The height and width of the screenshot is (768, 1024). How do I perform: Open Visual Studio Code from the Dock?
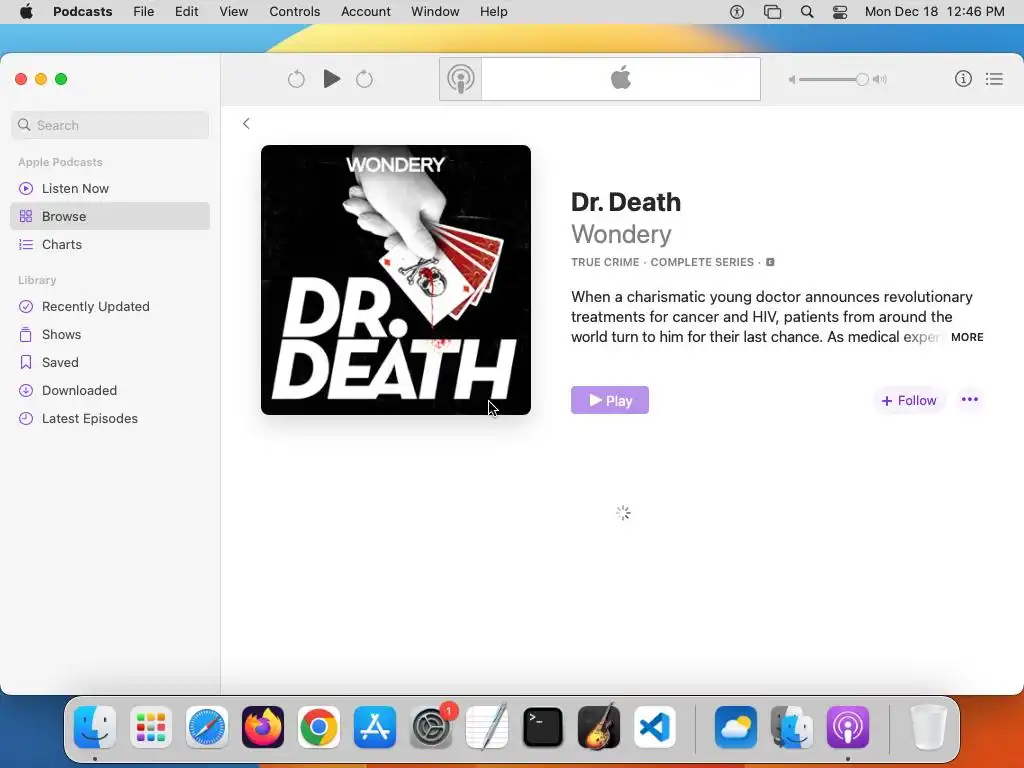[655, 727]
